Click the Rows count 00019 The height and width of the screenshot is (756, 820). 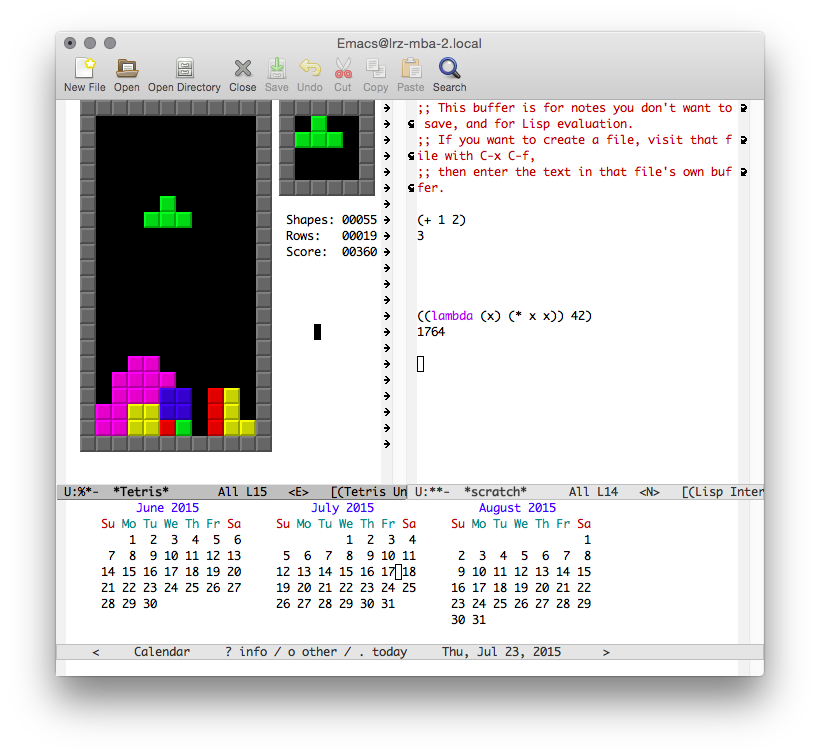pos(359,236)
